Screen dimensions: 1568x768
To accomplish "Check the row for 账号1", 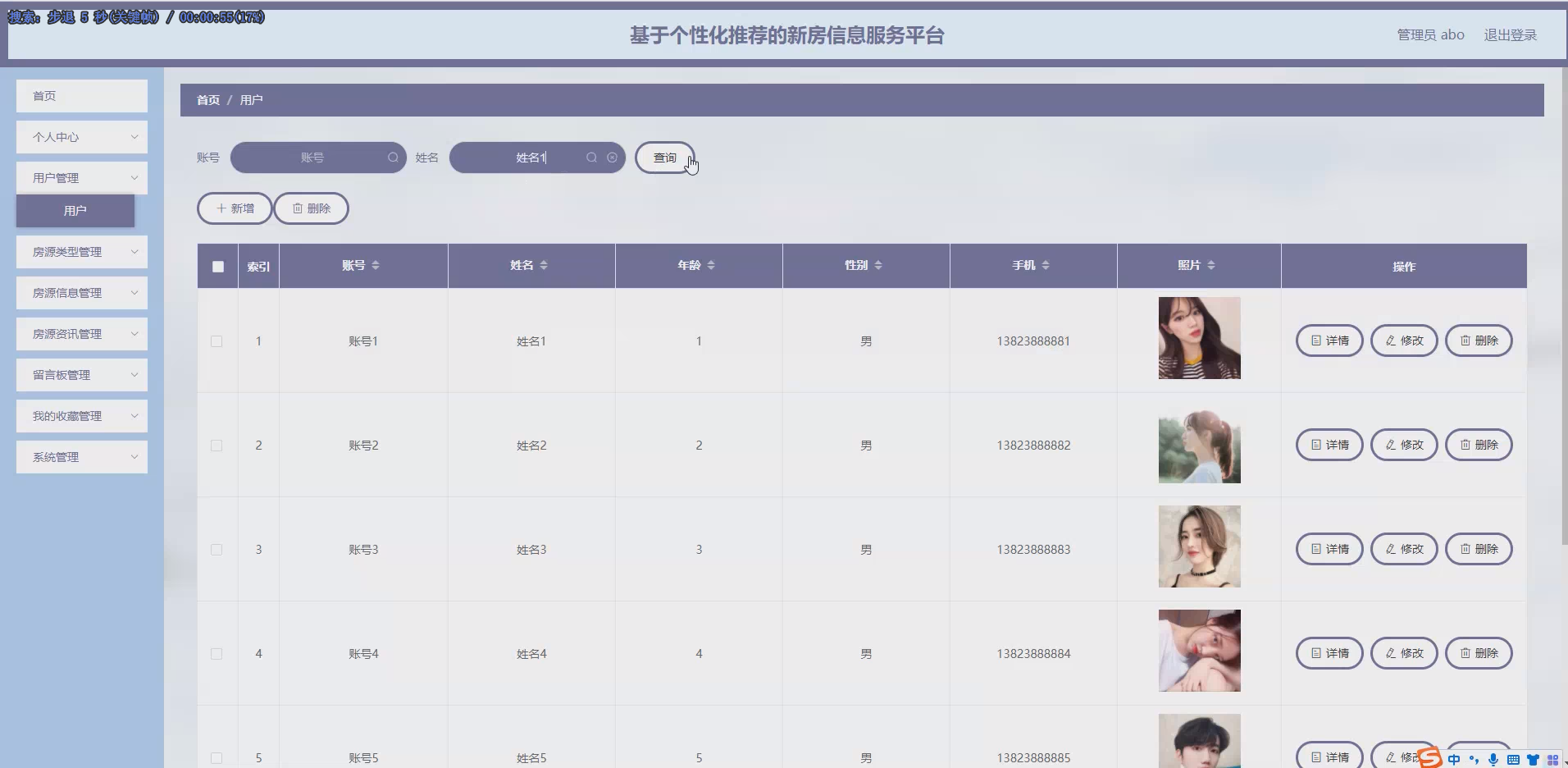I will (217, 341).
